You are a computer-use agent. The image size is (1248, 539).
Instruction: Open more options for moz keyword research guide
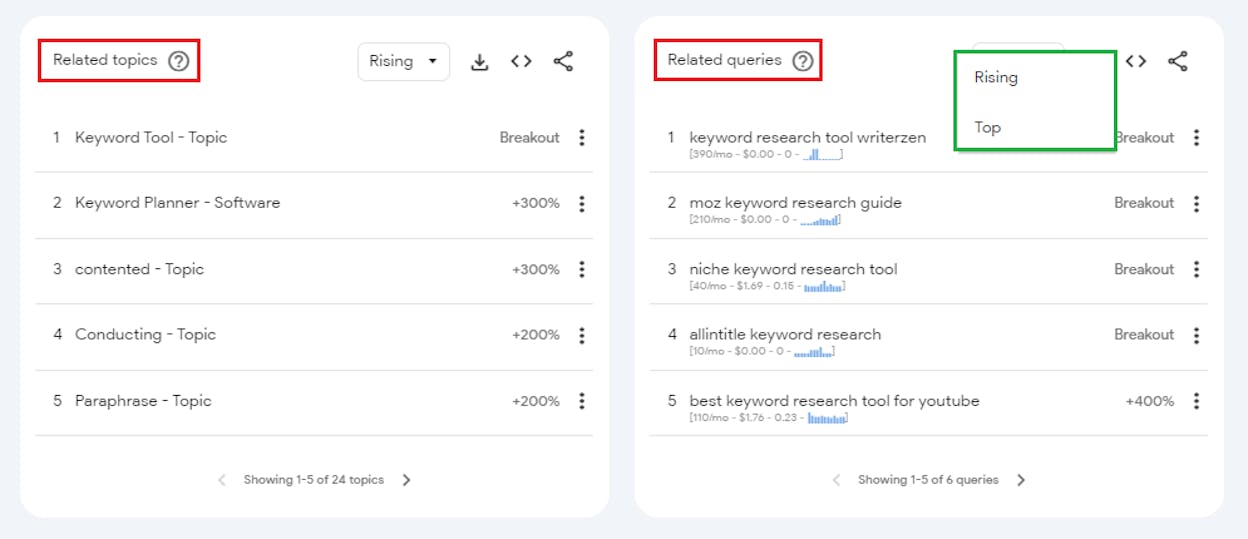[x=1197, y=204]
